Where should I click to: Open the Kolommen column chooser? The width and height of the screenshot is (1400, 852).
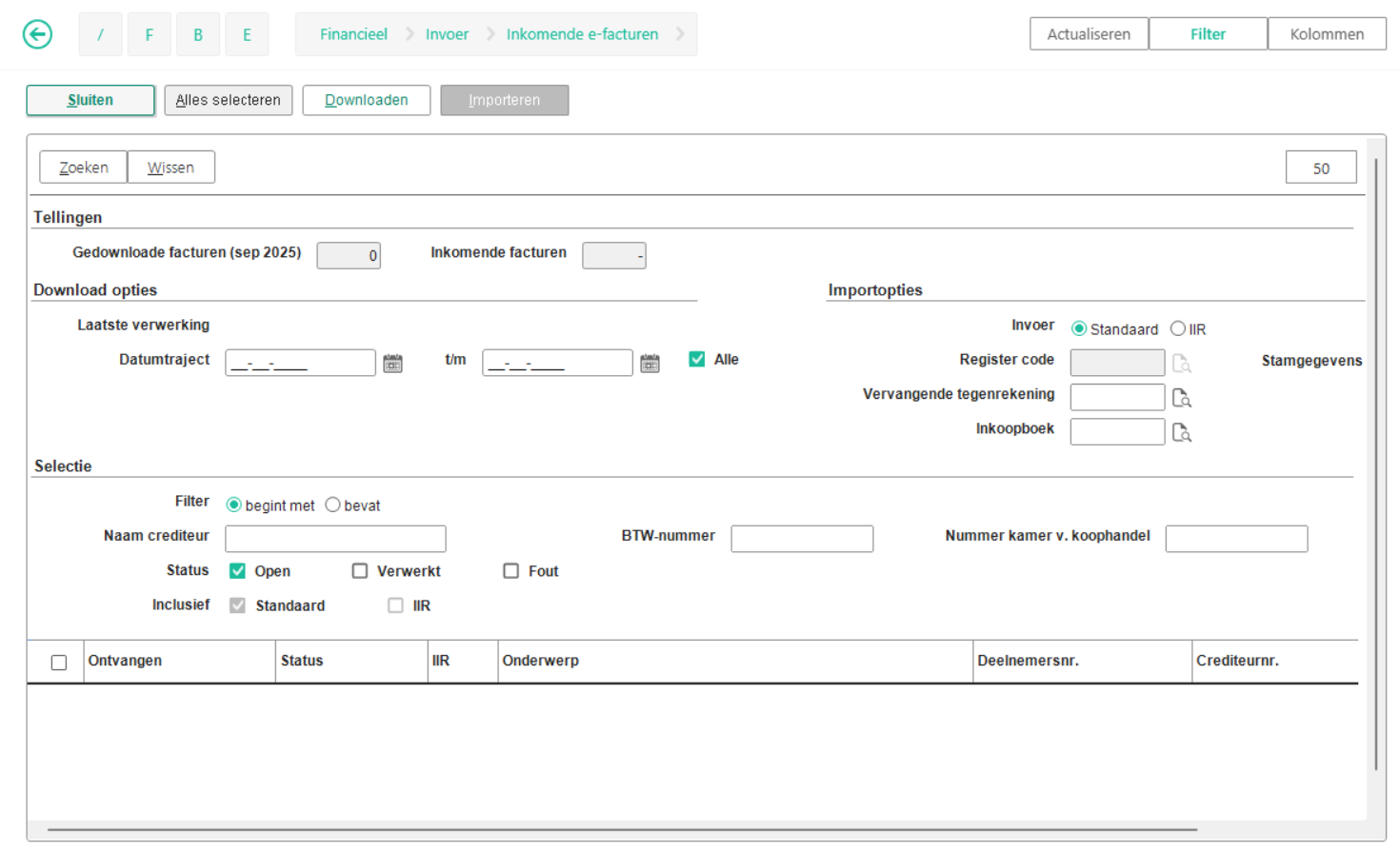click(x=1326, y=34)
